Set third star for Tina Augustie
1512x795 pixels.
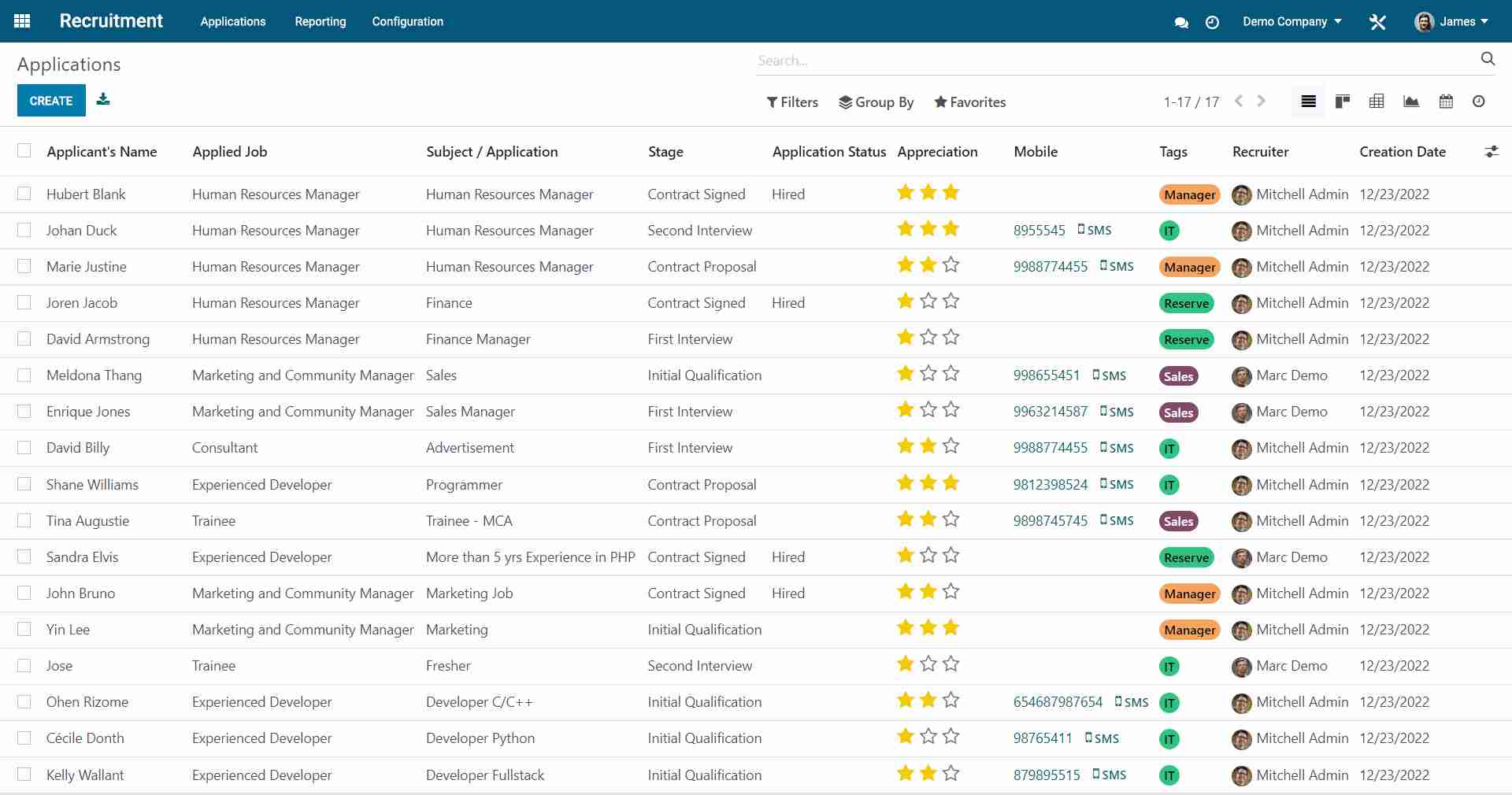coord(951,519)
